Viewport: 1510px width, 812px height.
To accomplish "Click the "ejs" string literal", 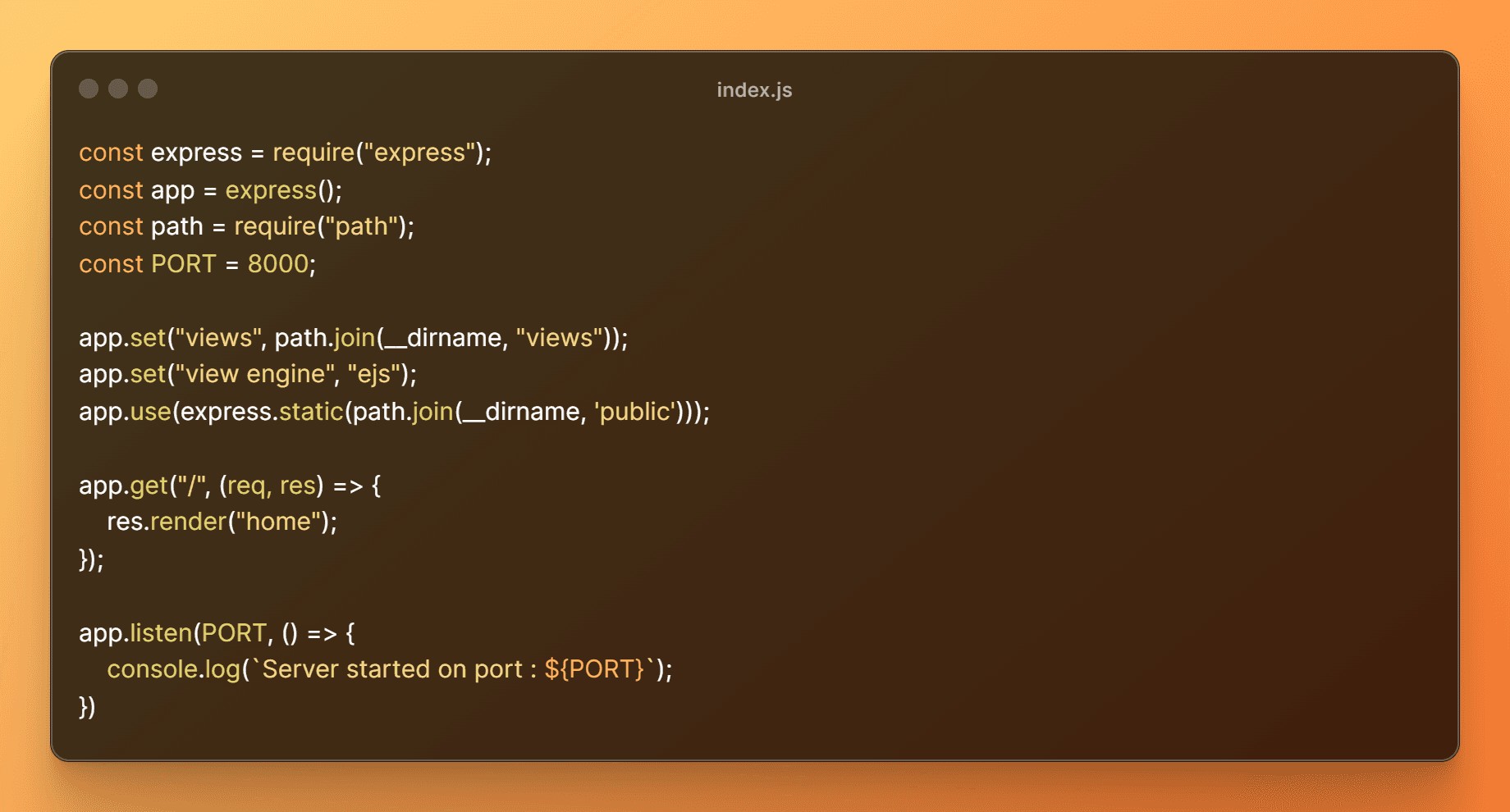I will 373,374.
